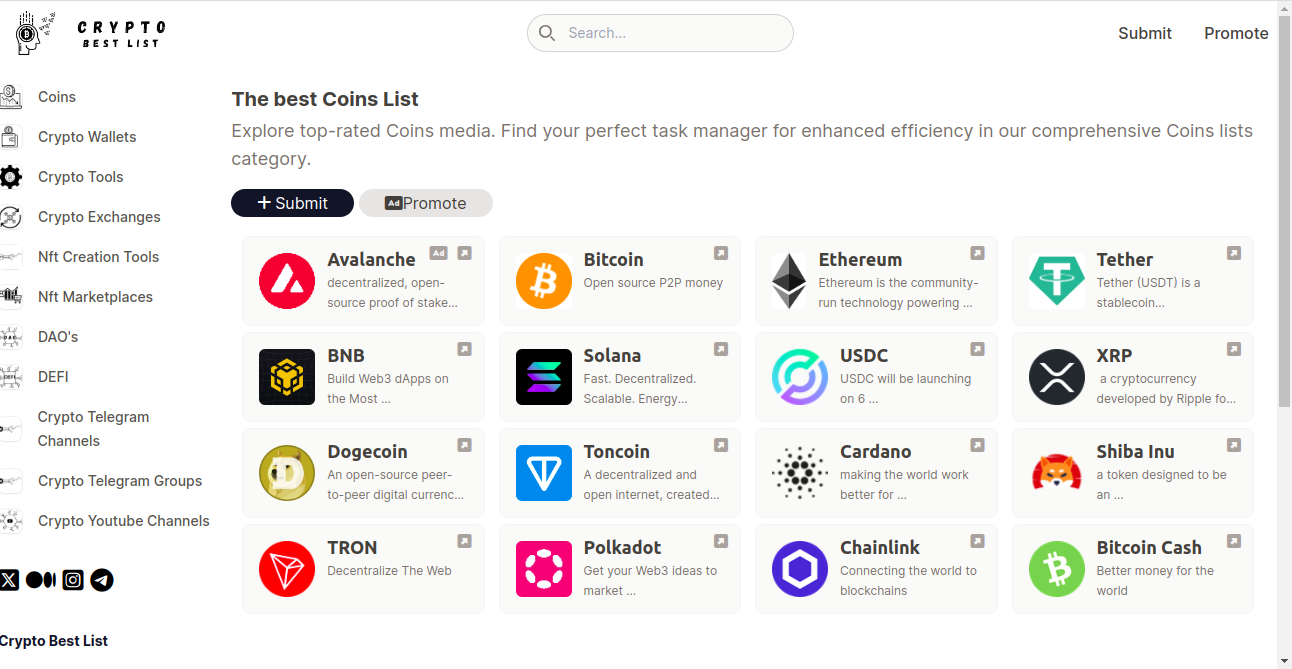Image resolution: width=1292 pixels, height=669 pixels.
Task: Click external link arrow on Tether card
Action: (1234, 253)
